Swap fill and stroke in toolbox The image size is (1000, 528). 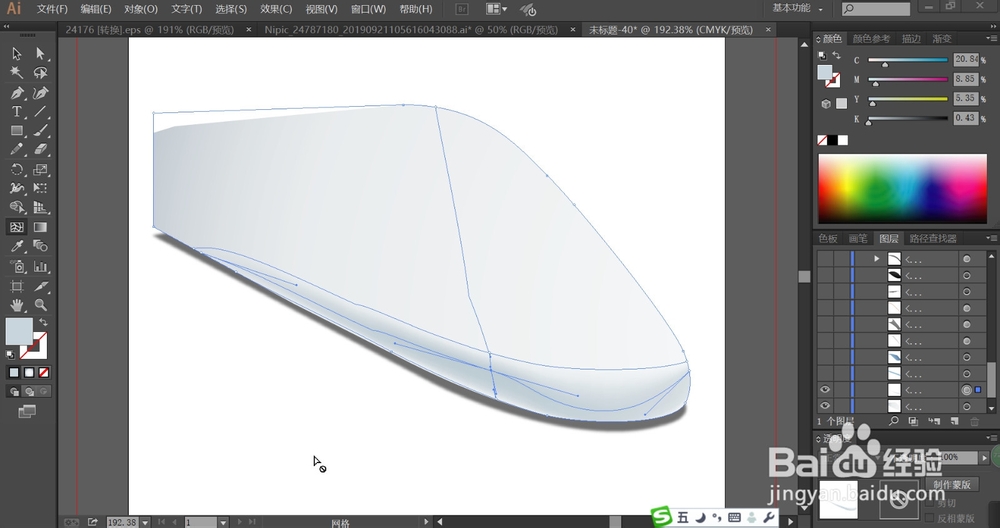point(43,322)
